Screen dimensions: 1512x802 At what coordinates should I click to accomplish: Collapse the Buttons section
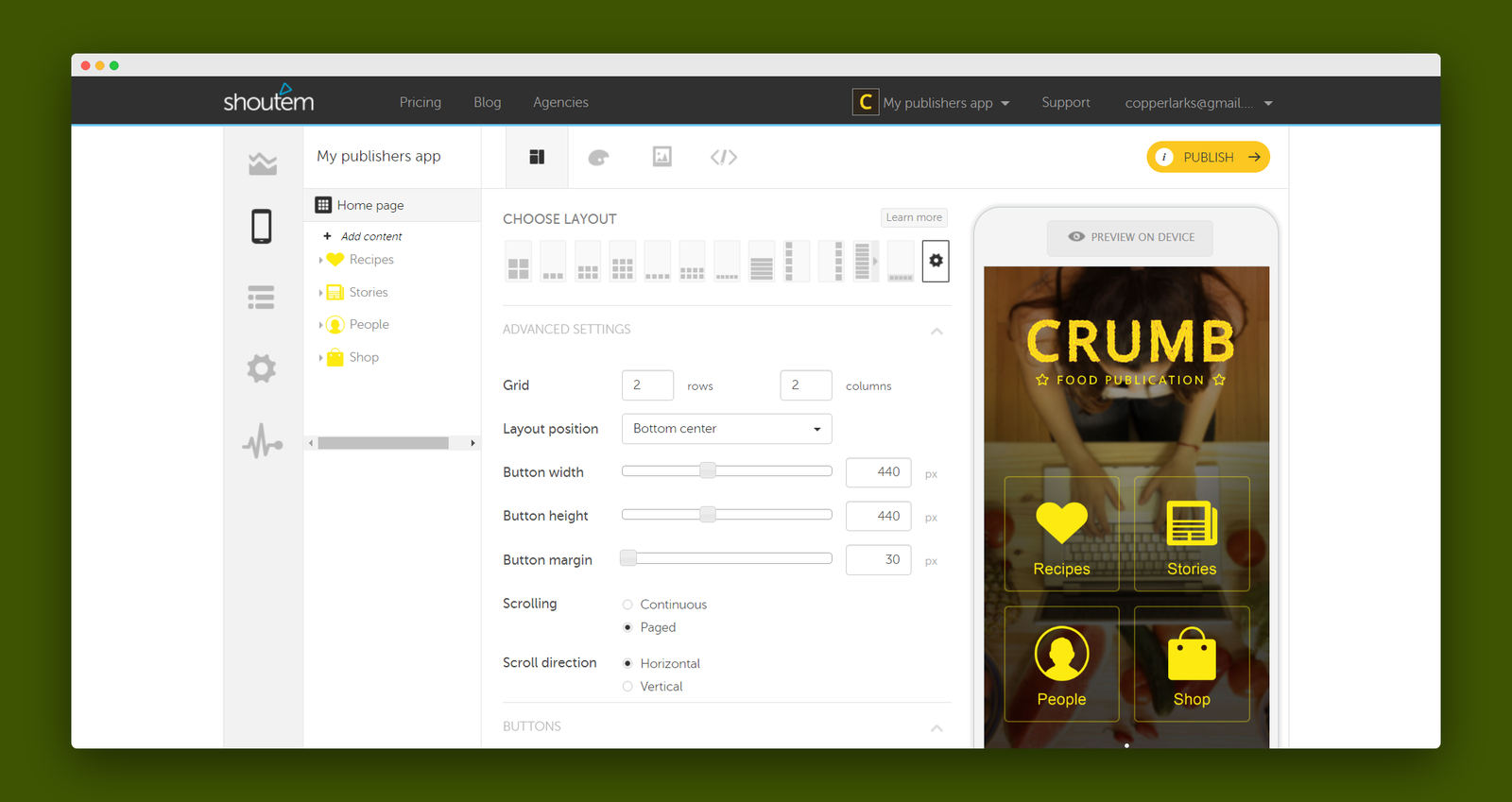936,727
